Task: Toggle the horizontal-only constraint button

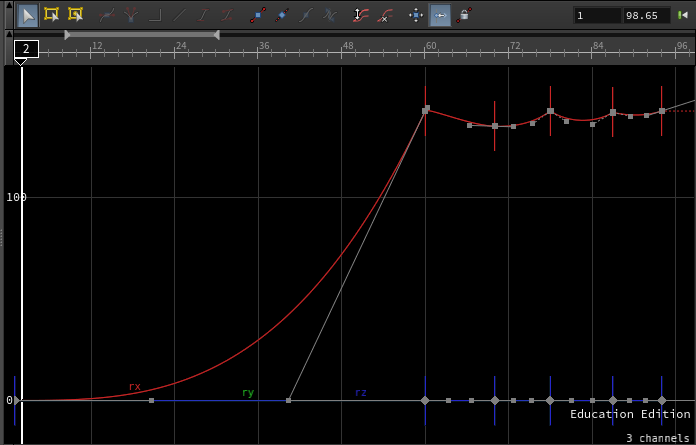Action: pyautogui.click(x=440, y=15)
